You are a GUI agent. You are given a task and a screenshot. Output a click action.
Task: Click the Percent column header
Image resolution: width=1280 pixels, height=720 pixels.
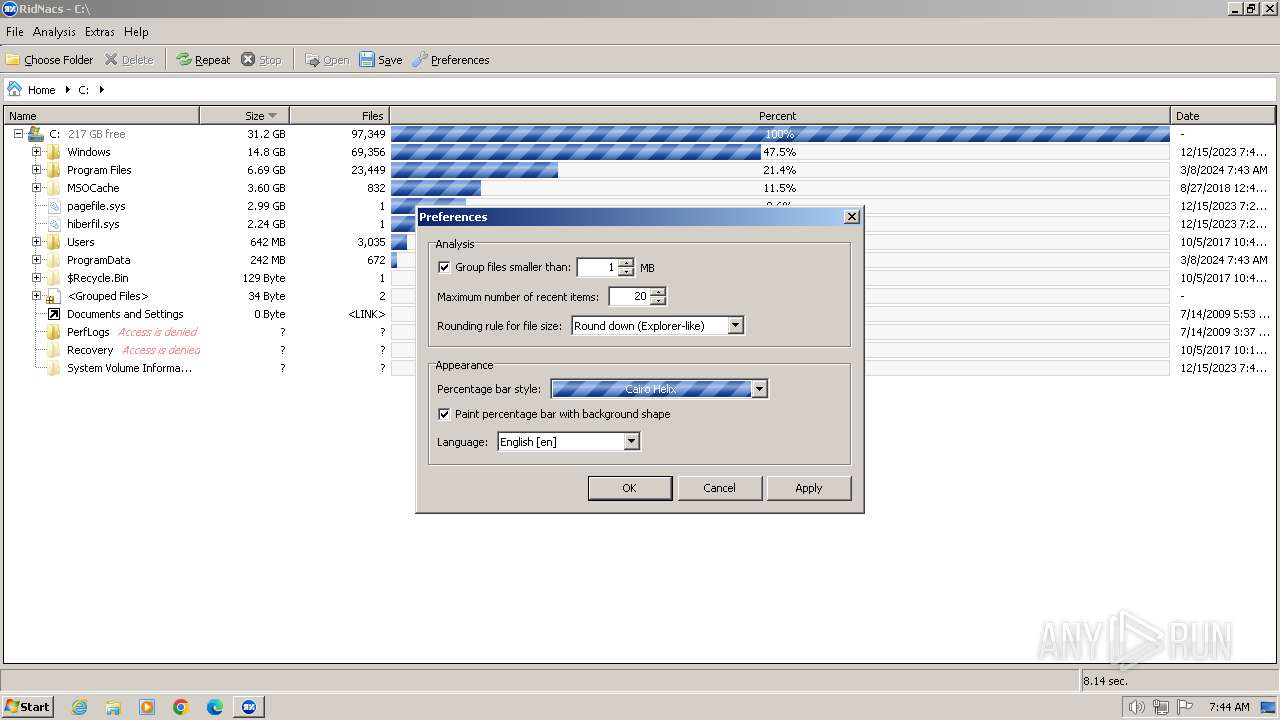coord(779,116)
